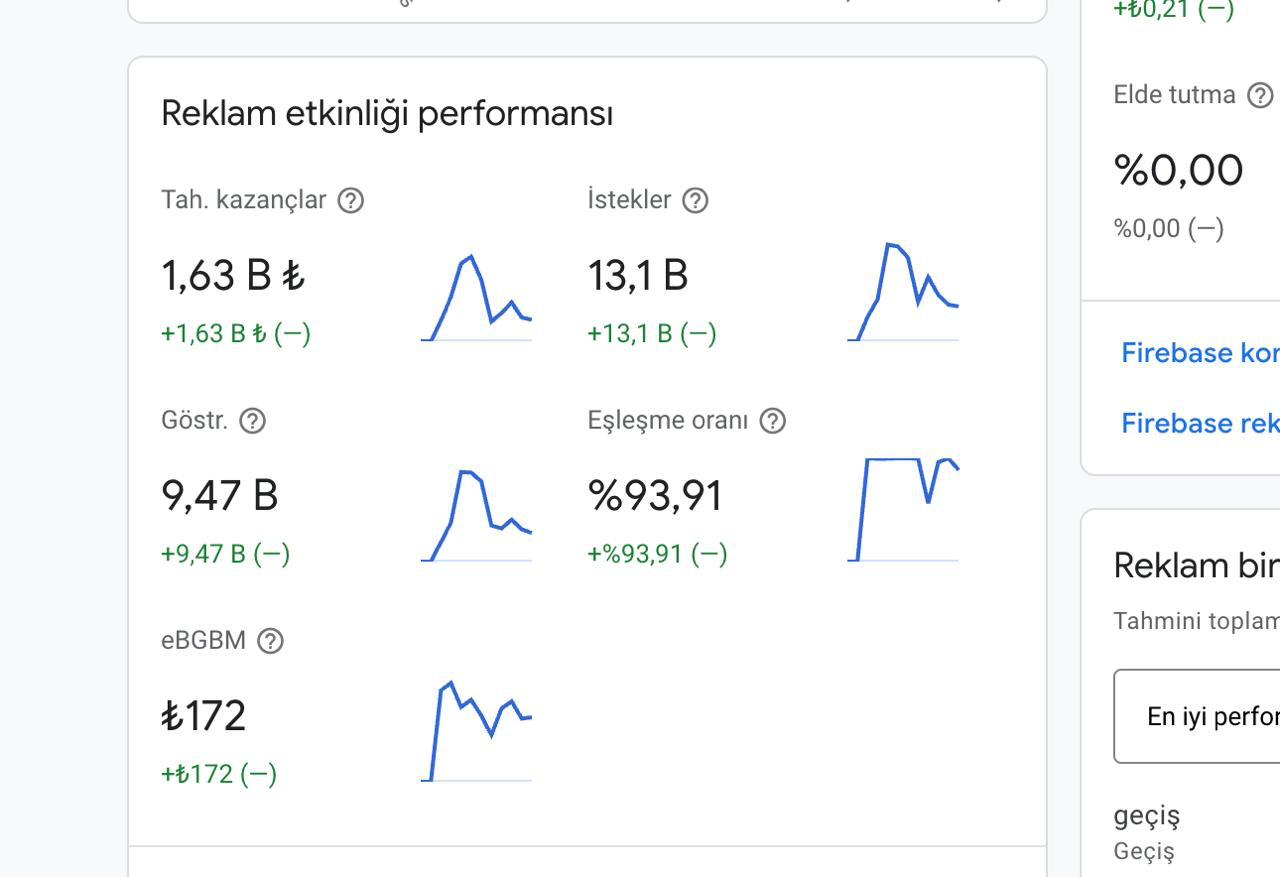The width and height of the screenshot is (1280, 877).
Task: Open help icon next to Tah. kazançlar
Action: [x=351, y=201]
